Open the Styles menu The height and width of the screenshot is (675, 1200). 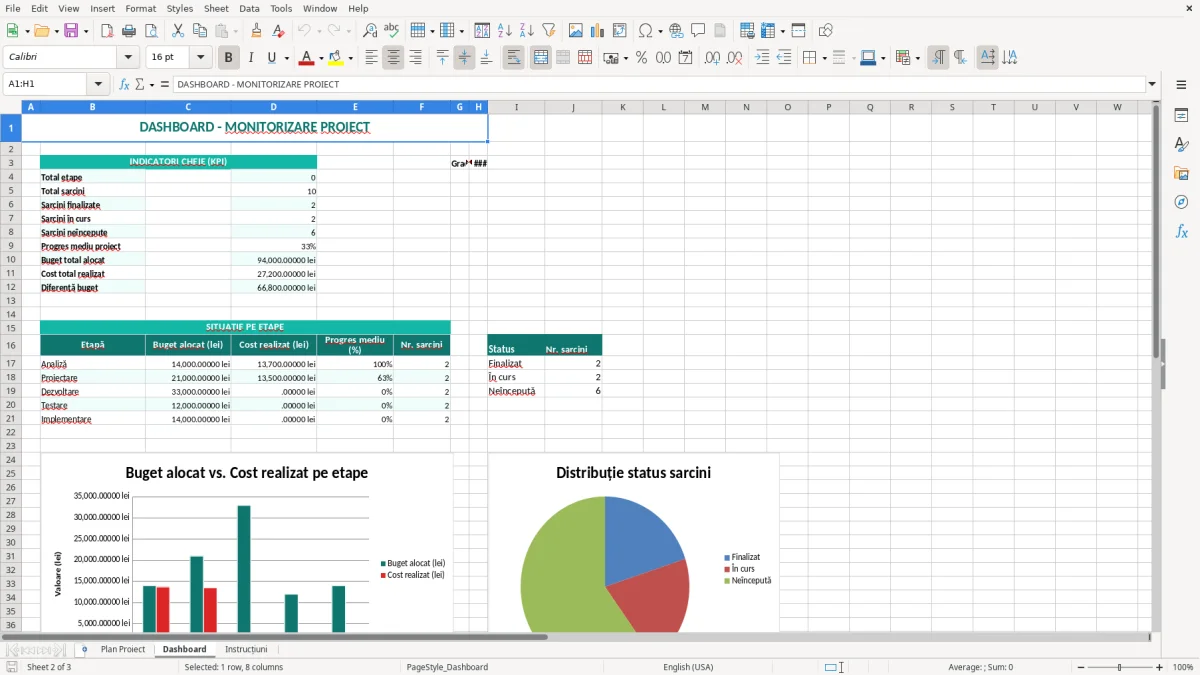(180, 8)
